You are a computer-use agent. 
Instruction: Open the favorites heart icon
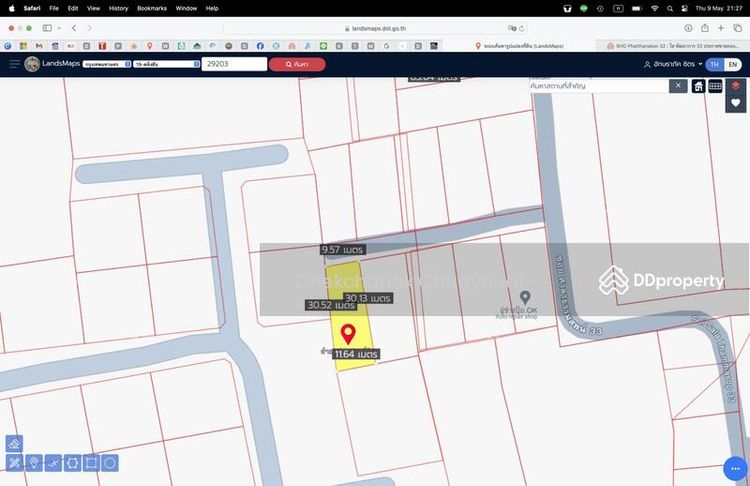click(736, 103)
